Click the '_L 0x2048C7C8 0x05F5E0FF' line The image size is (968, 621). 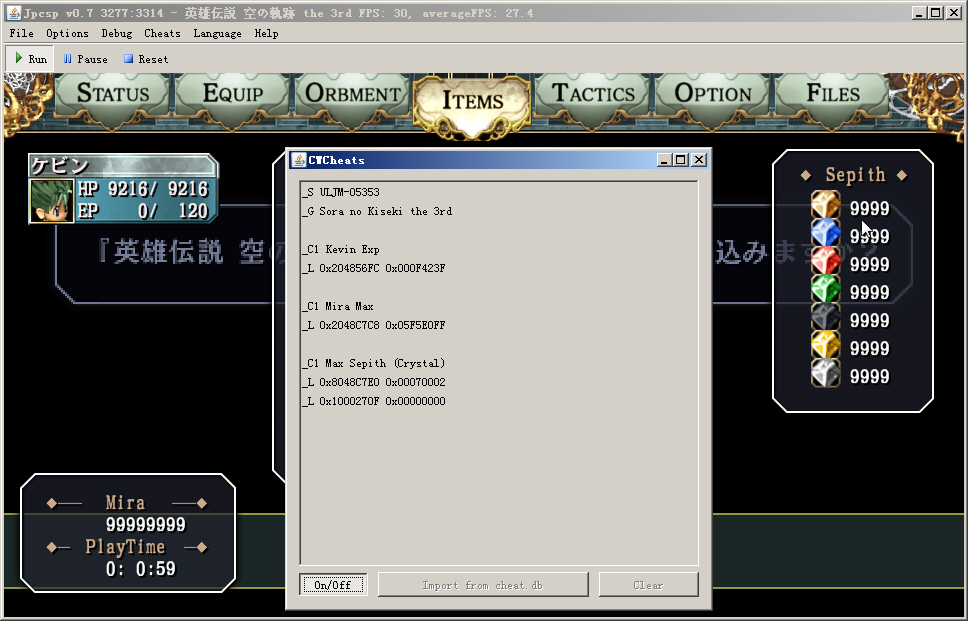(x=373, y=325)
